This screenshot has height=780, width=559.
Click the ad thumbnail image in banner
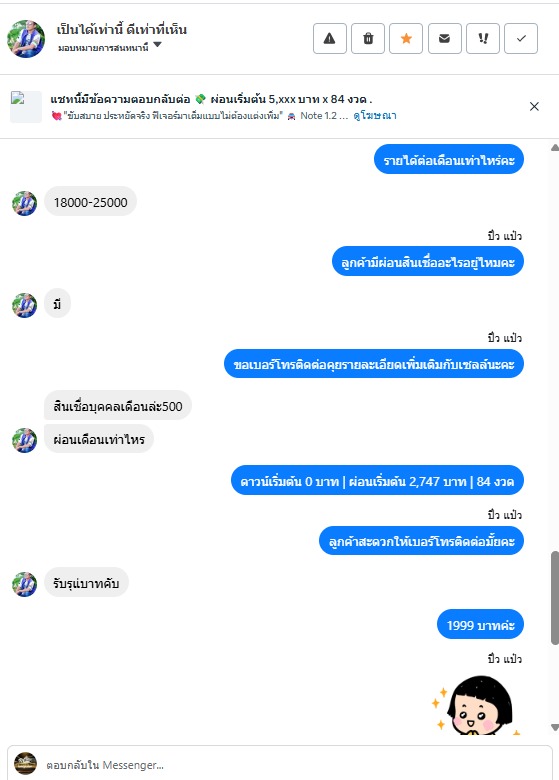pyautogui.click(x=26, y=106)
